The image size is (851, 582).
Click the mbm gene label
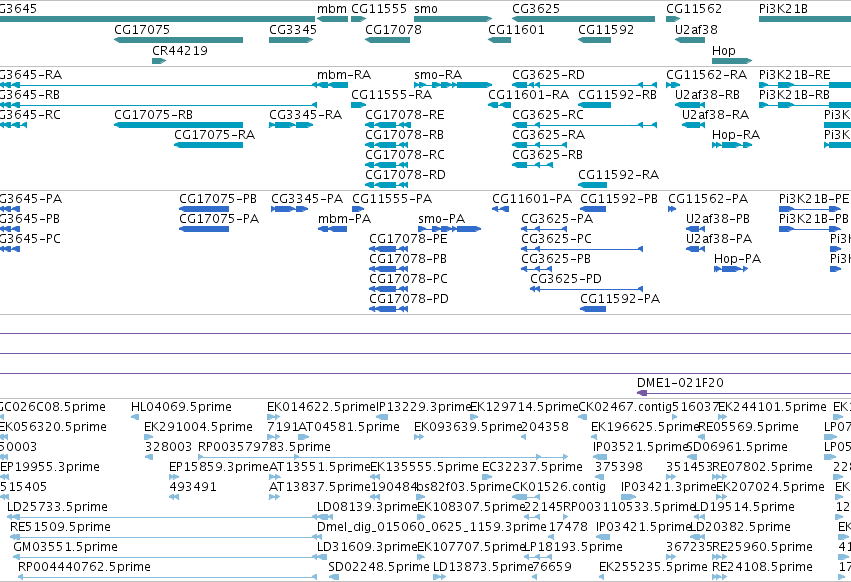(x=332, y=9)
